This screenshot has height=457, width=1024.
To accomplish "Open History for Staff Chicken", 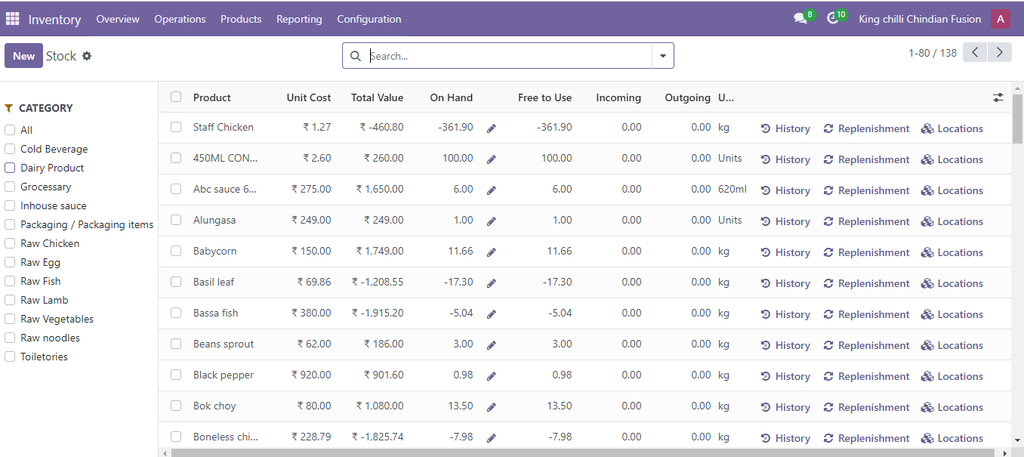I will coord(786,129).
